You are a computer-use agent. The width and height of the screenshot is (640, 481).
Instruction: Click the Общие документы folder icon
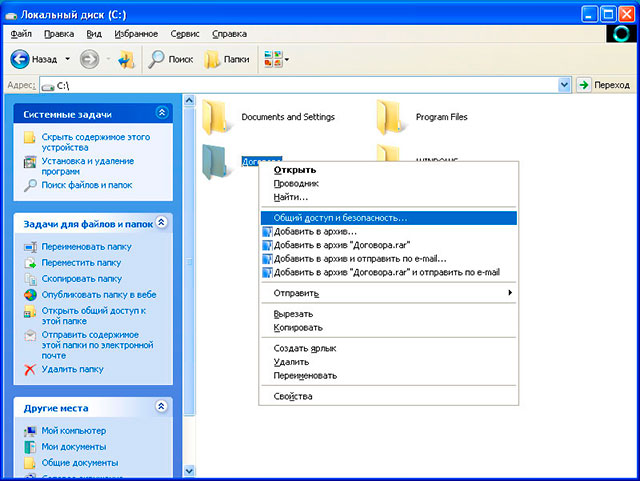pyautogui.click(x=30, y=463)
